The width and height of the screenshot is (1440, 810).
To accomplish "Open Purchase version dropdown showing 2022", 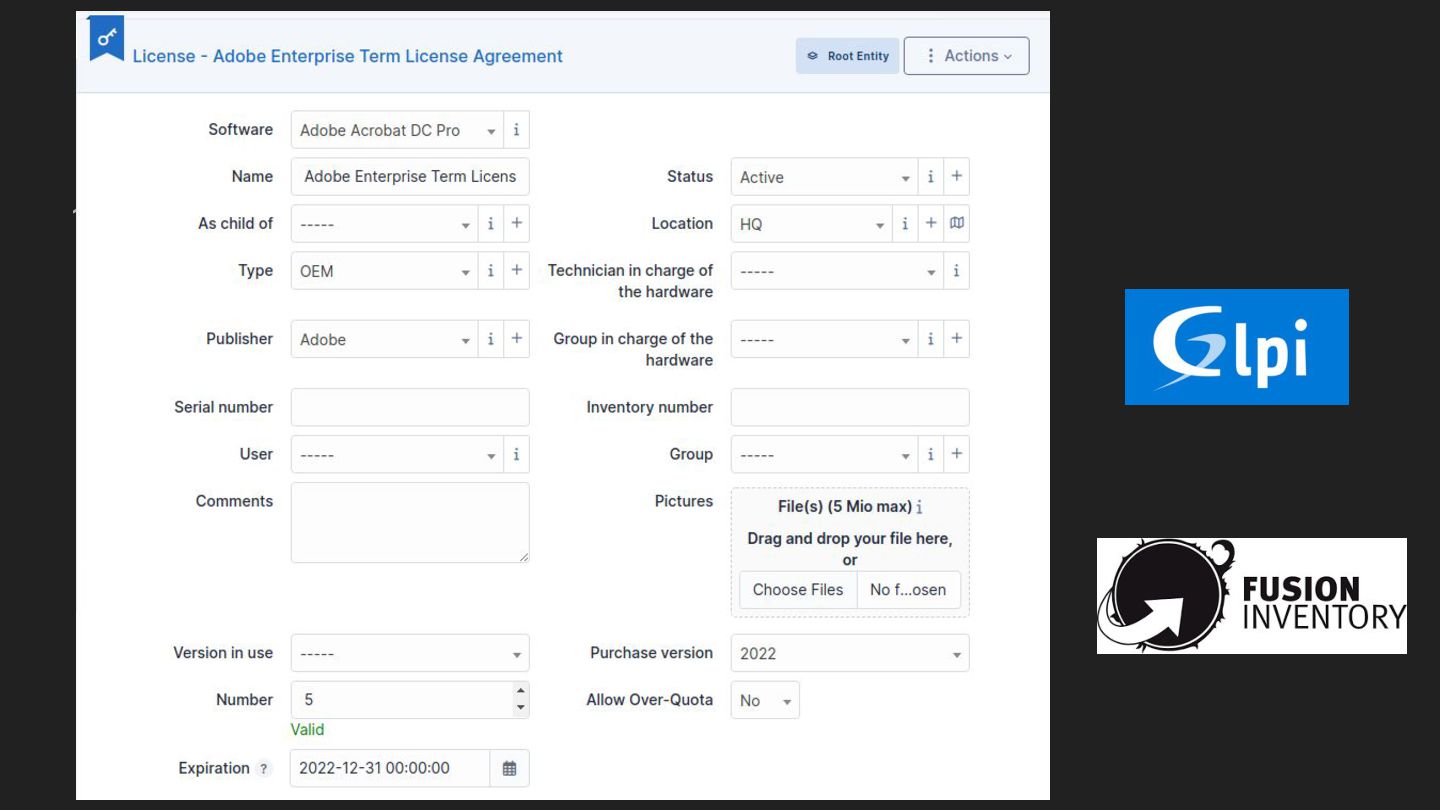I will [850, 653].
